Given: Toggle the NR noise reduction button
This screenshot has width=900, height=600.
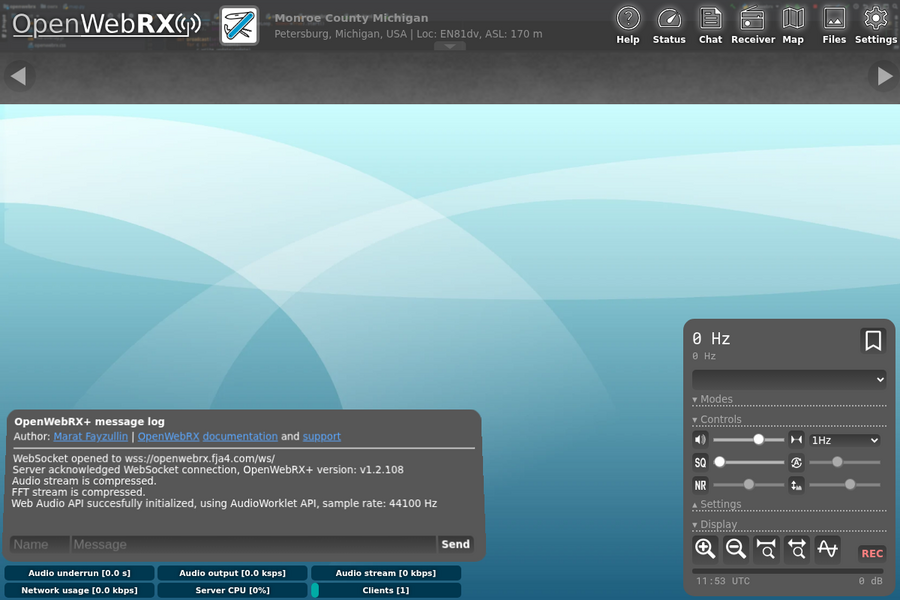Looking at the screenshot, I should [700, 485].
